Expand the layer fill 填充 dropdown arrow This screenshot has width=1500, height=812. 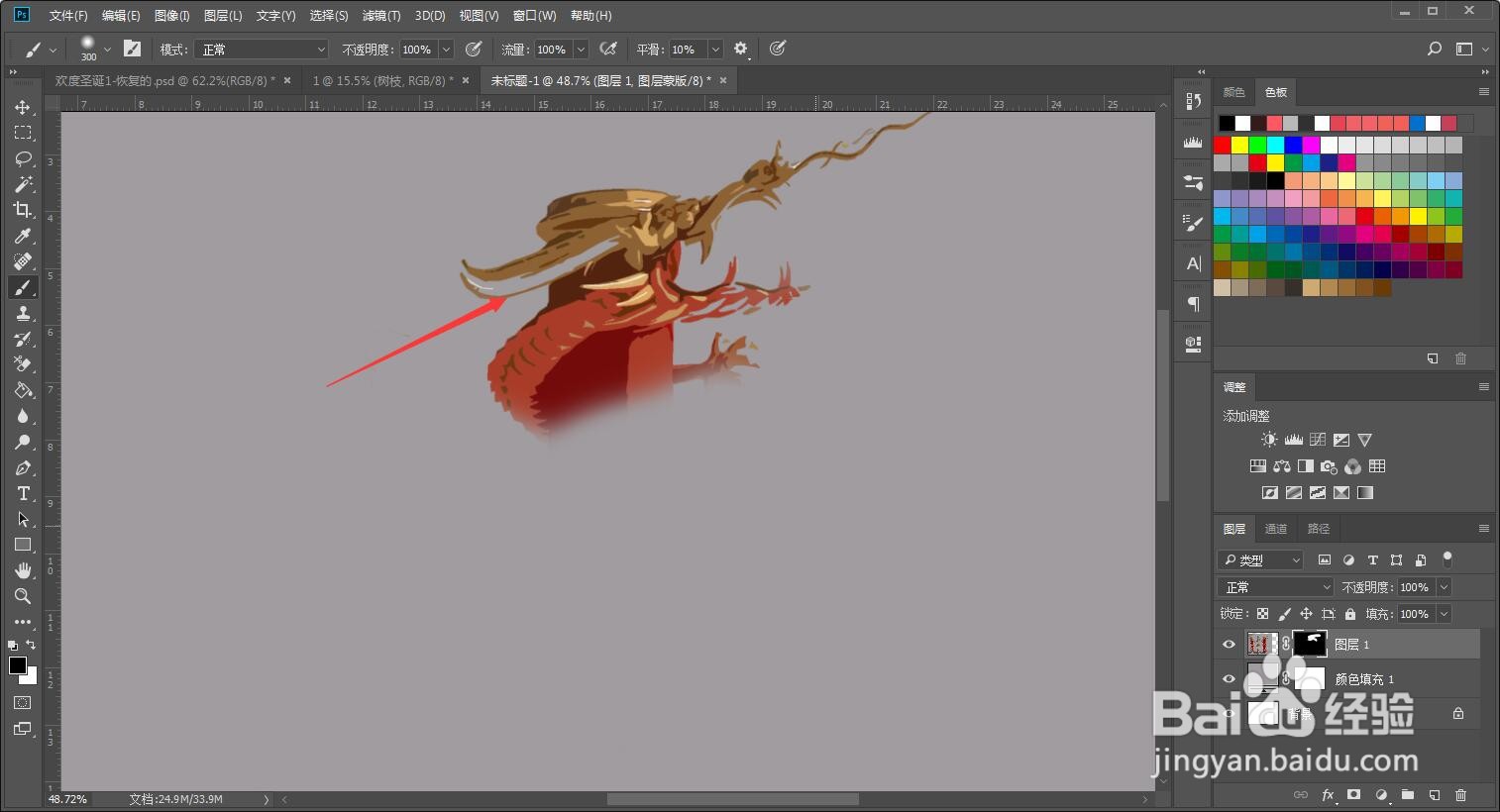point(1444,614)
